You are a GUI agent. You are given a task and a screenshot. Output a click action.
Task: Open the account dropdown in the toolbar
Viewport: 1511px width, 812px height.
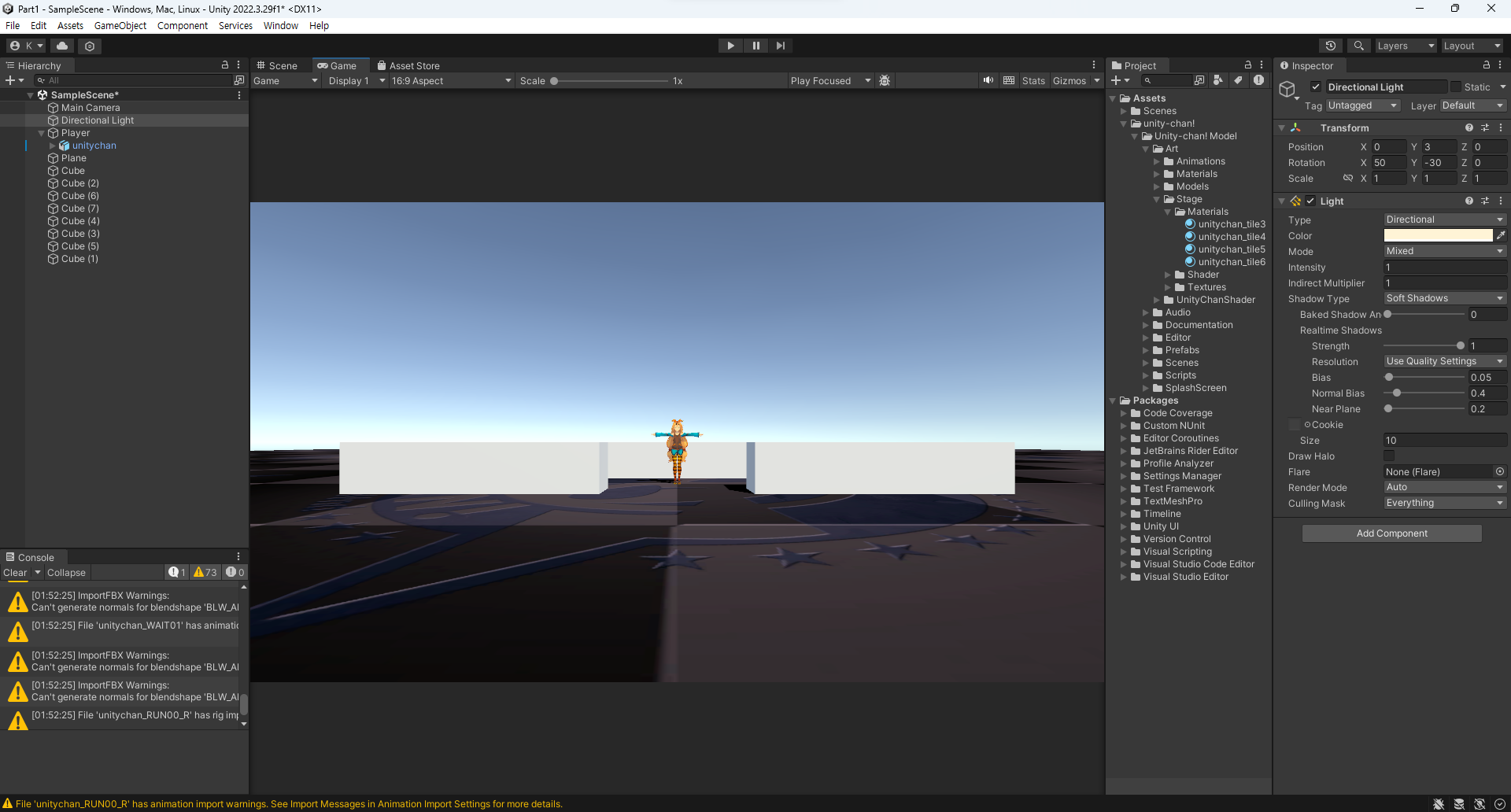tap(26, 46)
